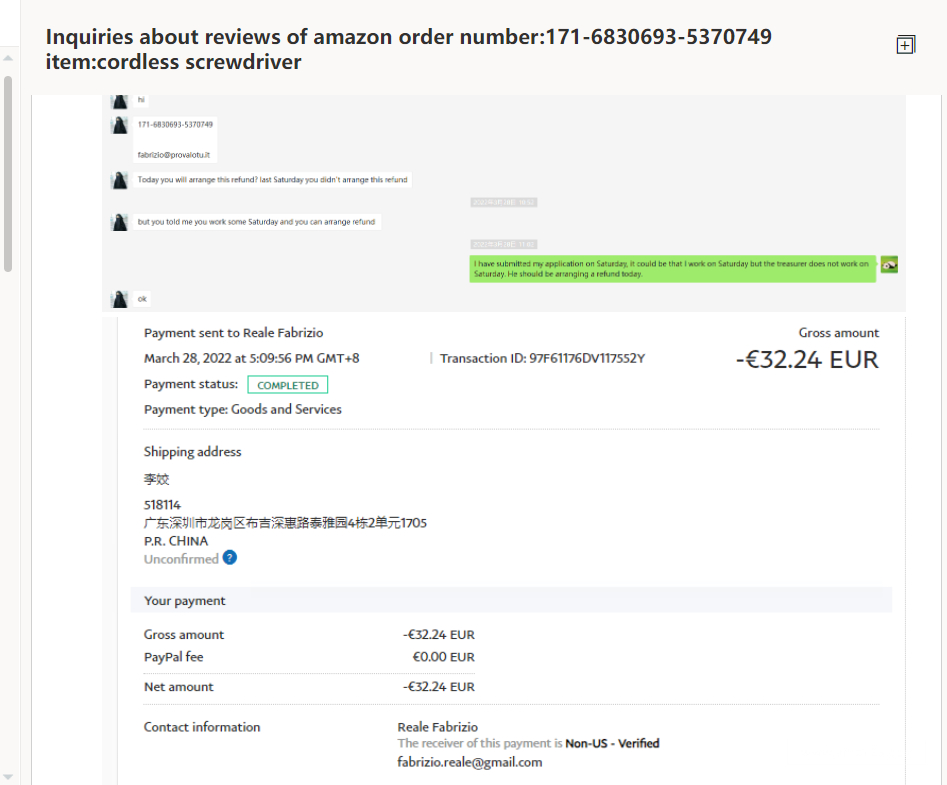Viewport: 947px width, 785px height.
Task: Click the Chinese street address line ending 1705
Action: 285,523
